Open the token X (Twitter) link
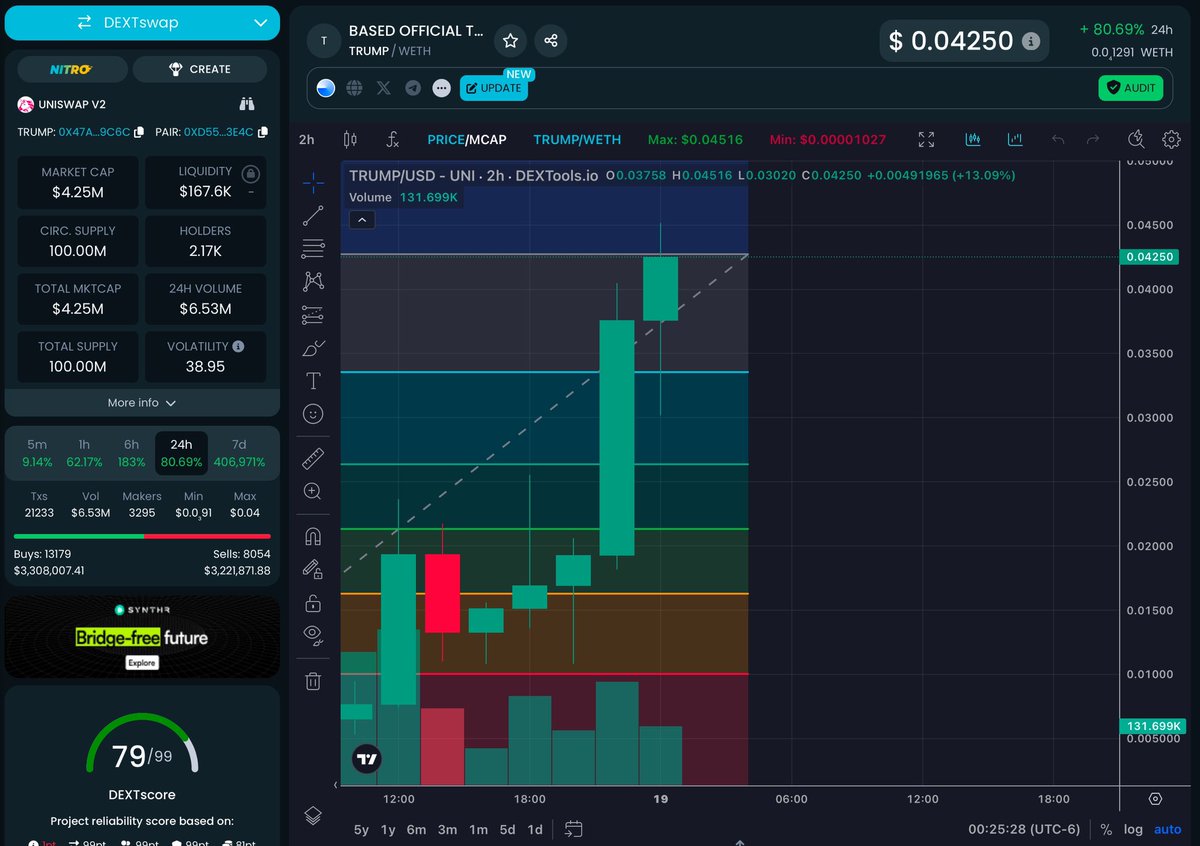 383,88
